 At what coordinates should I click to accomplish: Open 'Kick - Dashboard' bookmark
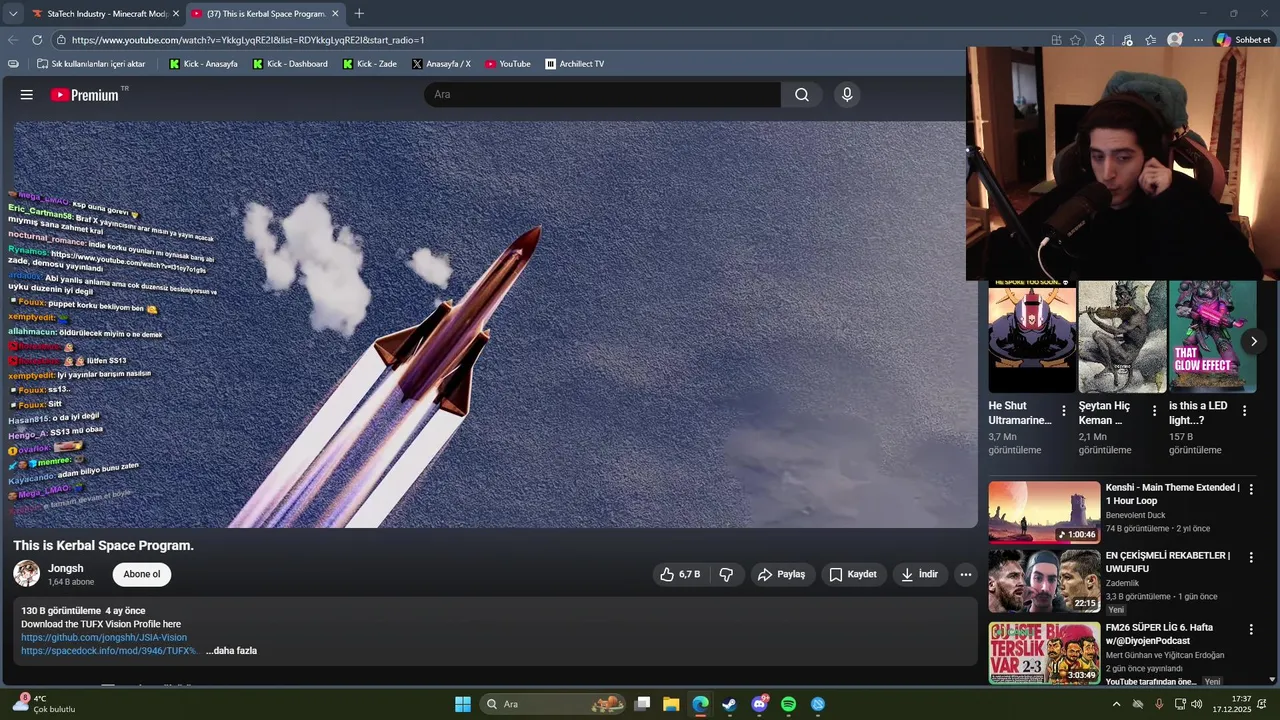[290, 64]
